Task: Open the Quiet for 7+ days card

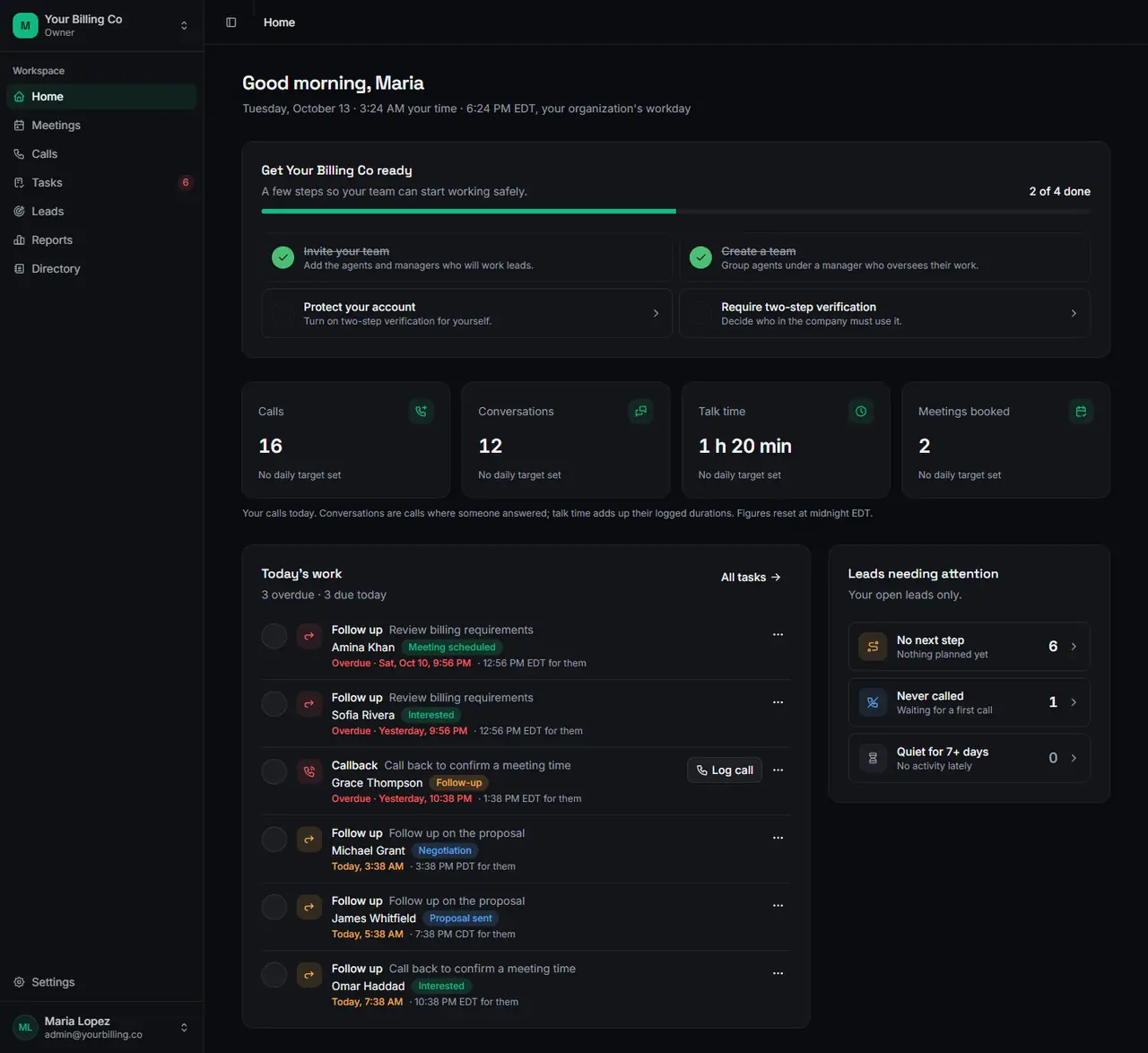Action: tap(970, 758)
